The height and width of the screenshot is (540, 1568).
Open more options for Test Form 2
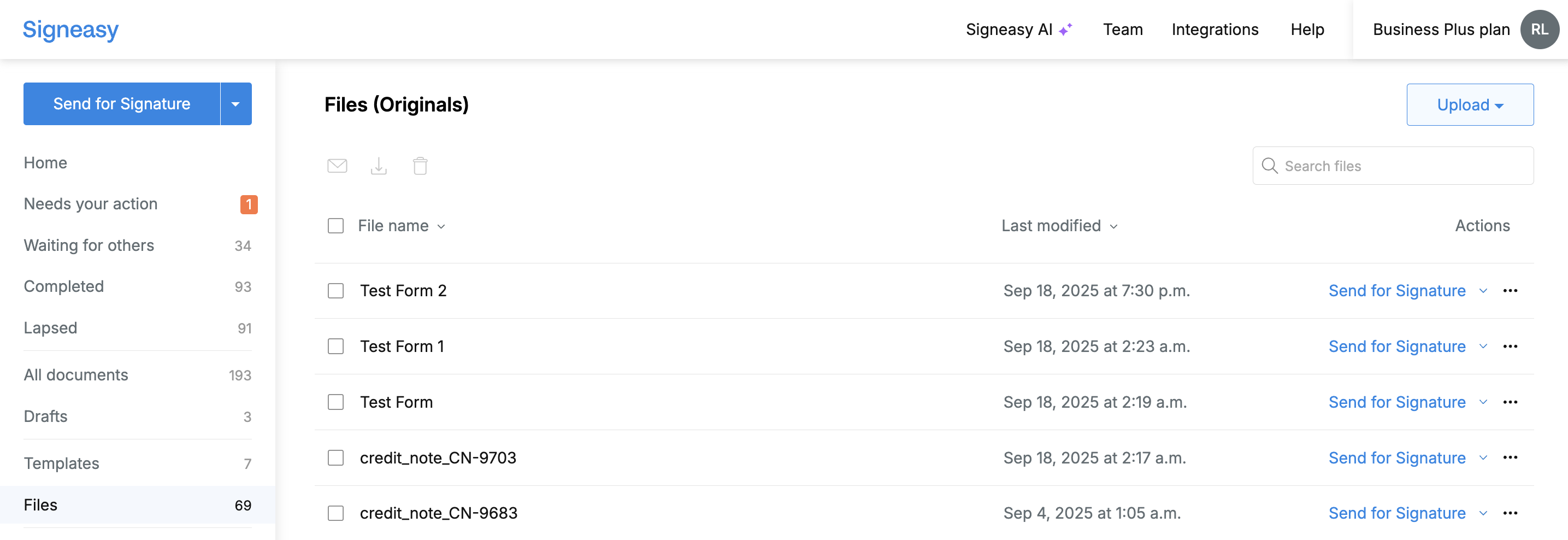coord(1510,291)
